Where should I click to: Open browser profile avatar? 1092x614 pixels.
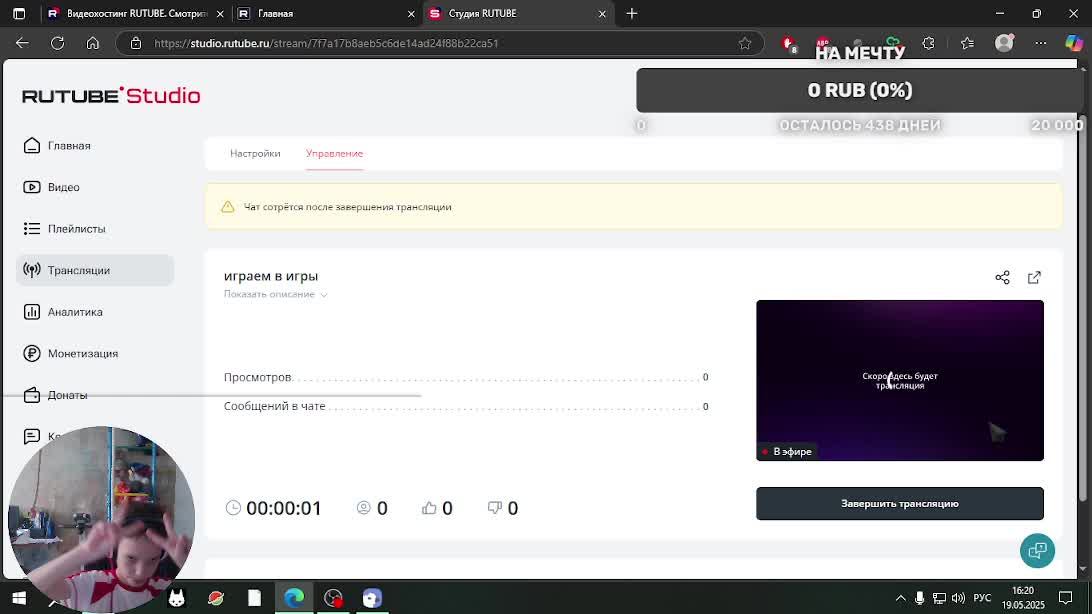(1004, 43)
